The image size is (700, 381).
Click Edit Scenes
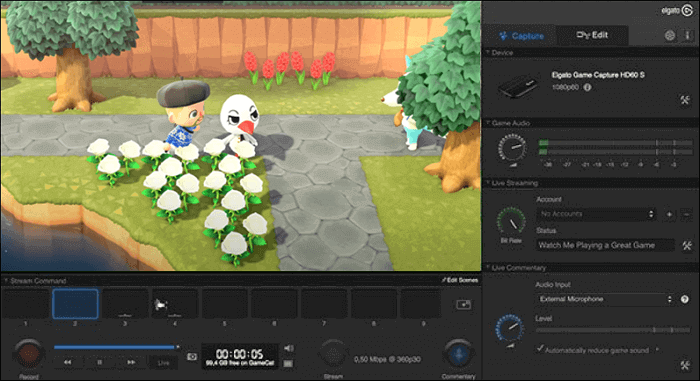[460, 280]
